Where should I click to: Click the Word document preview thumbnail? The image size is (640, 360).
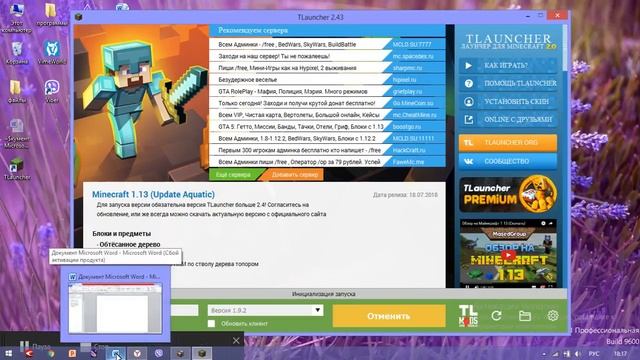tap(115, 309)
